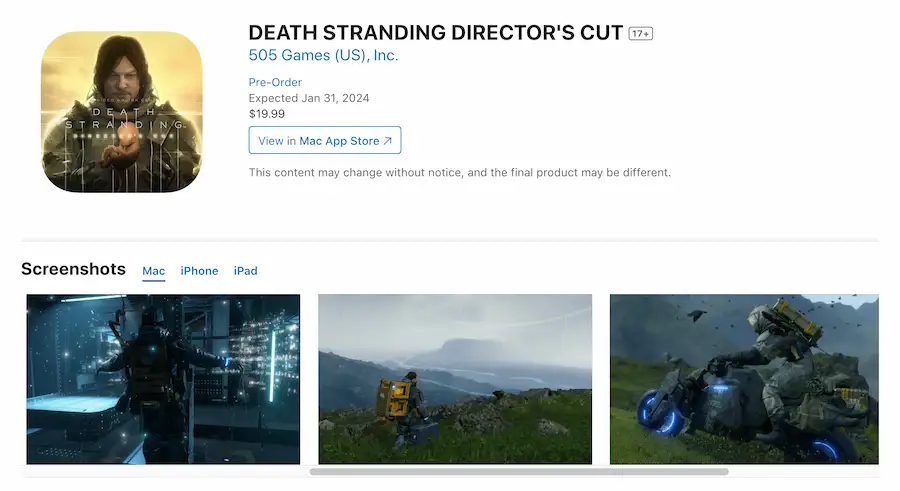
Task: Open the dark facility room screenshot
Action: (163, 379)
